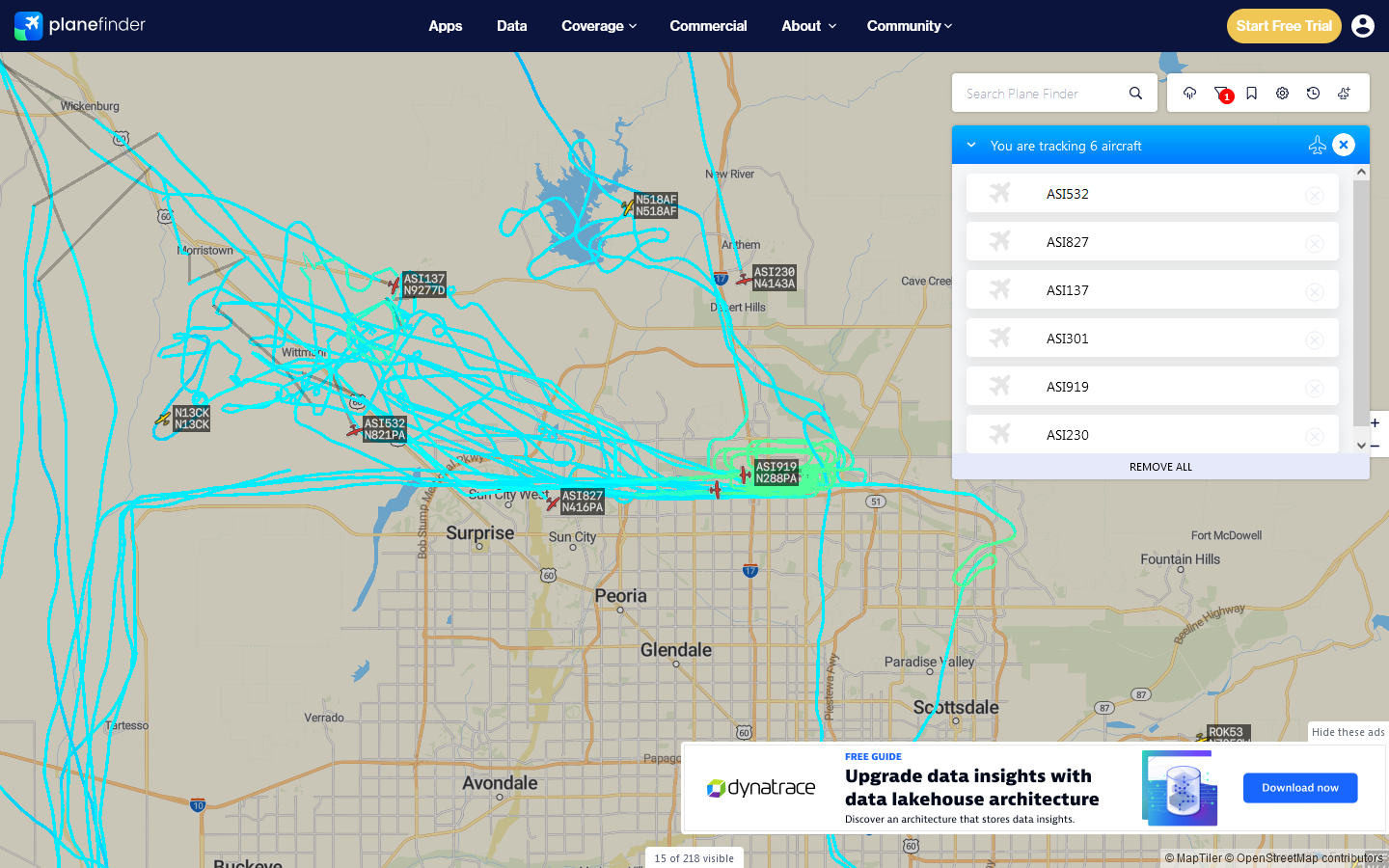Select ASI301 in the tracked list
The width and height of the screenshot is (1389, 868).
pos(1153,338)
